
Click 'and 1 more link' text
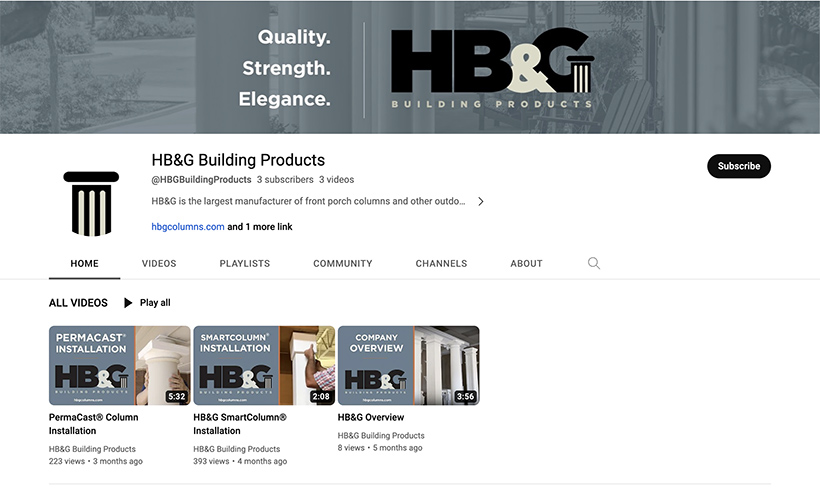tap(260, 227)
